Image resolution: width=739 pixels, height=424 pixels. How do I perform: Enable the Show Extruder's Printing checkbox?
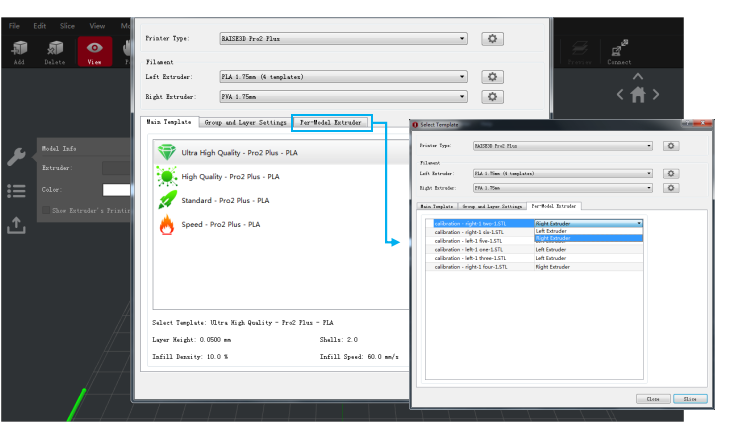point(46,210)
